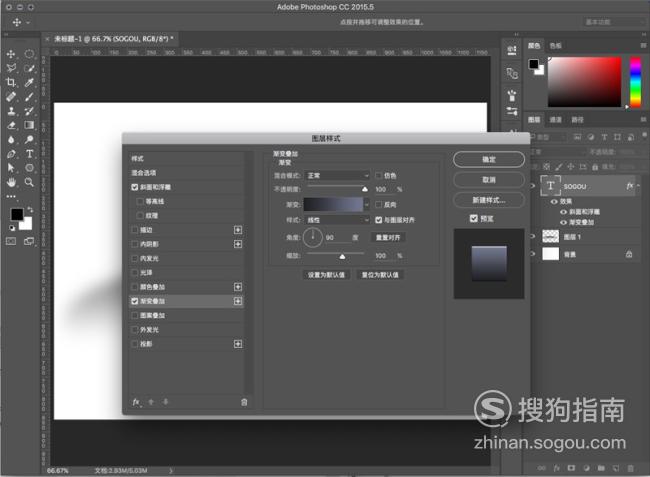Swap foreground and background colors arrow
Image resolution: width=650 pixels, height=477 pixels.
[x=30, y=210]
